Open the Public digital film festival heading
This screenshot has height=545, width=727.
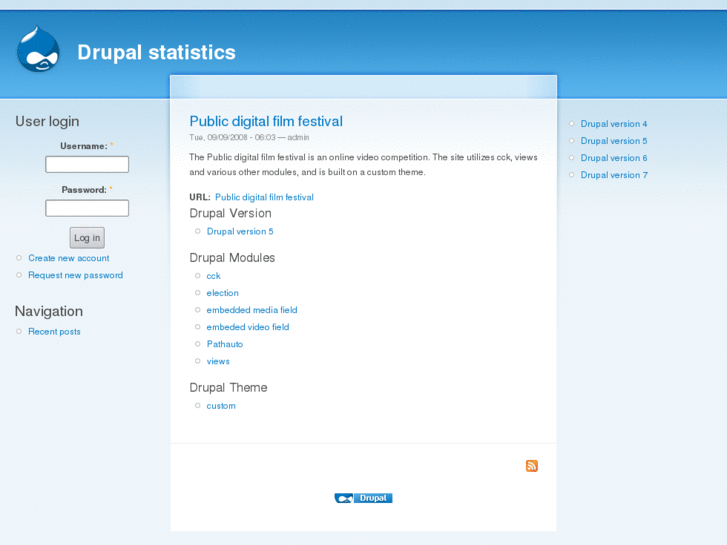pyautogui.click(x=266, y=121)
